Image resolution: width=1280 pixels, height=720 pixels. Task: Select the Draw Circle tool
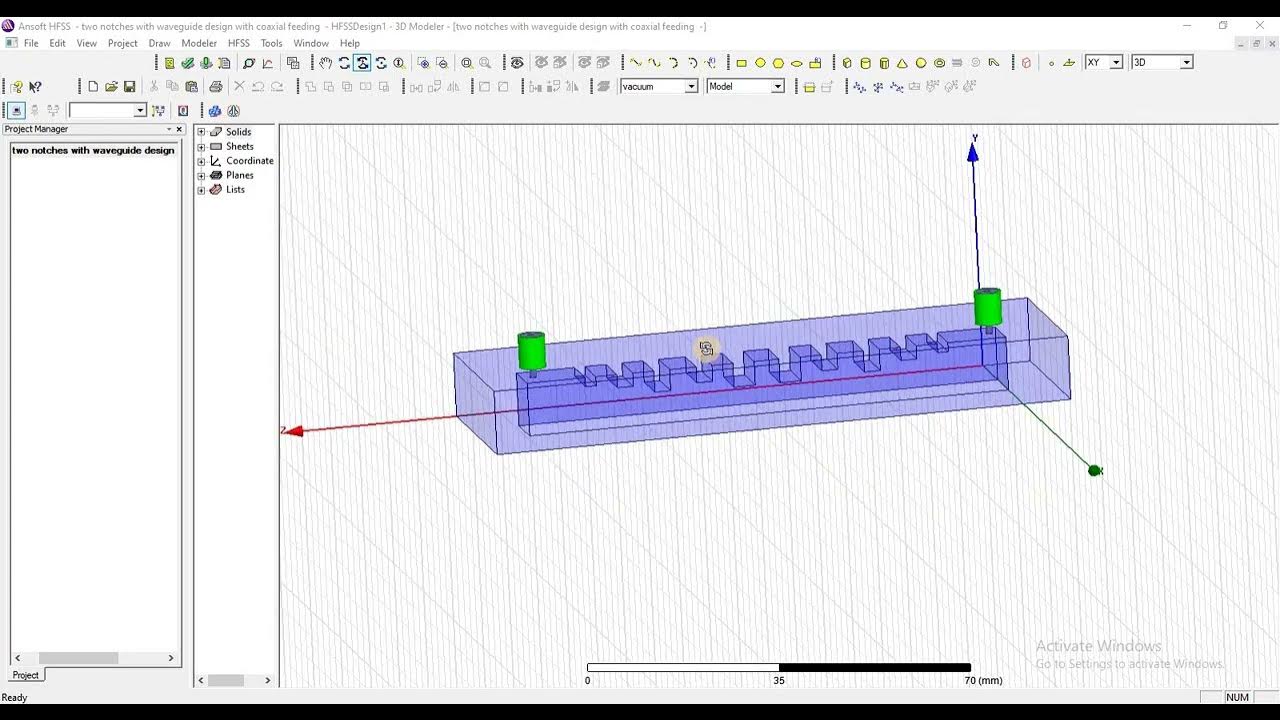760,63
